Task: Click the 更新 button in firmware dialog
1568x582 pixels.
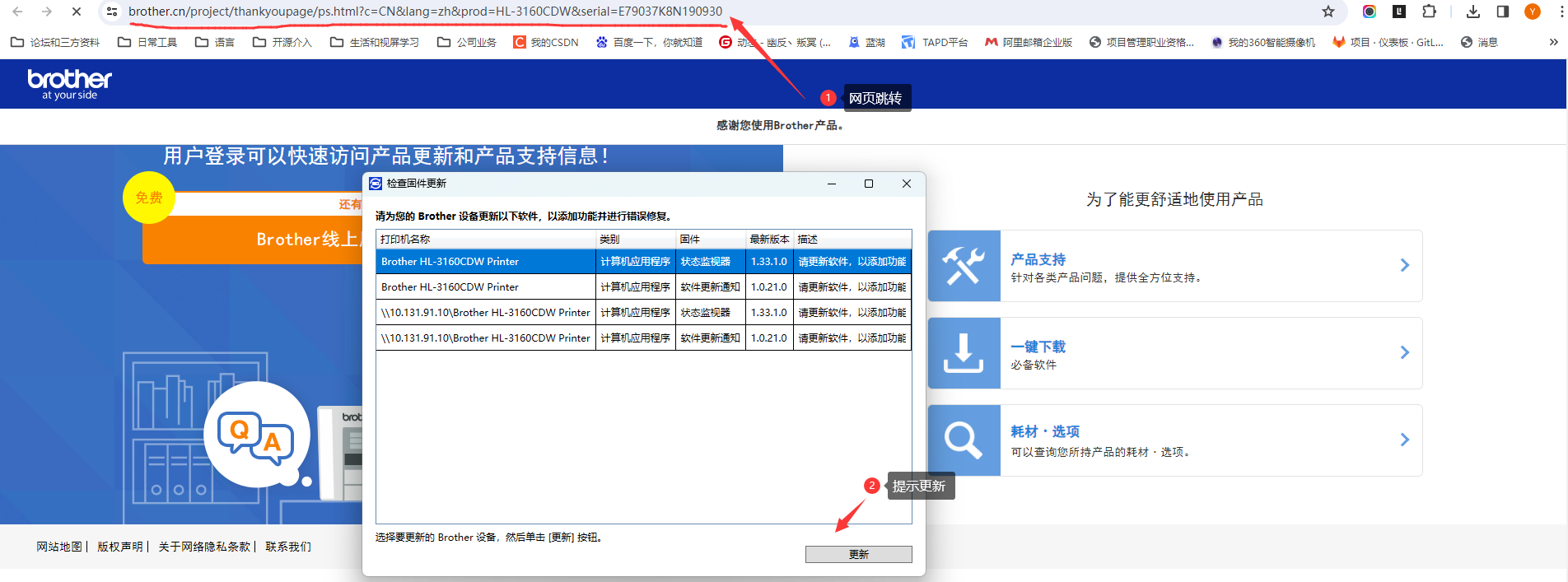Action: point(858,554)
